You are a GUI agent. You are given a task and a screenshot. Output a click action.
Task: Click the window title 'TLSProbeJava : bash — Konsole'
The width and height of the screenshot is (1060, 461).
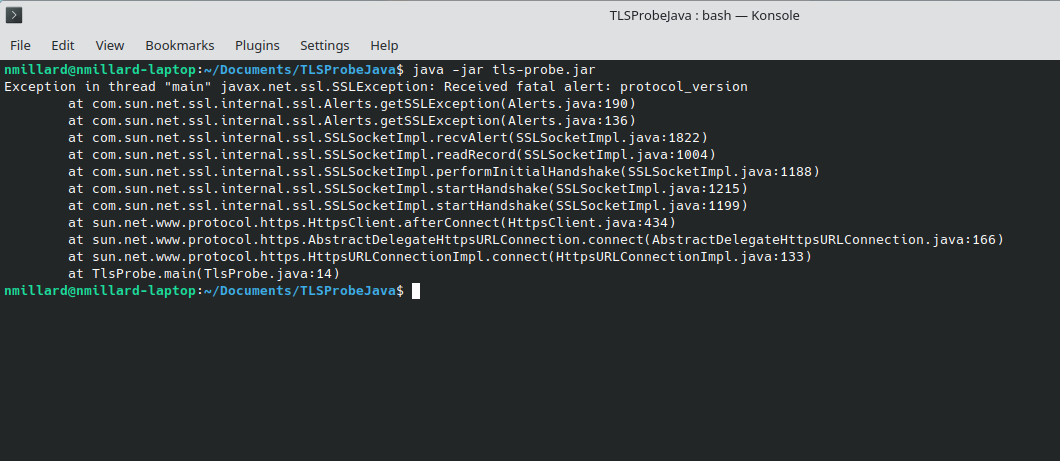click(x=704, y=15)
